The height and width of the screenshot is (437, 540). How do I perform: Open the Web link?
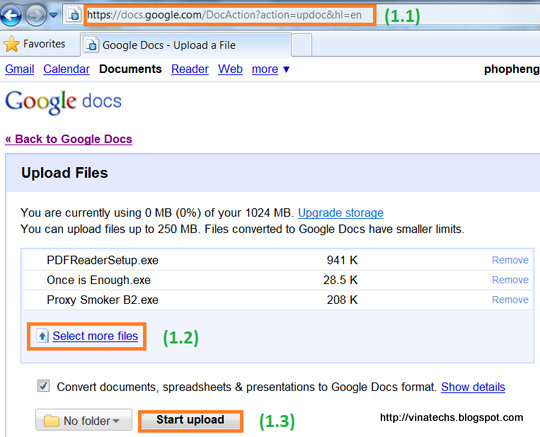[x=230, y=69]
